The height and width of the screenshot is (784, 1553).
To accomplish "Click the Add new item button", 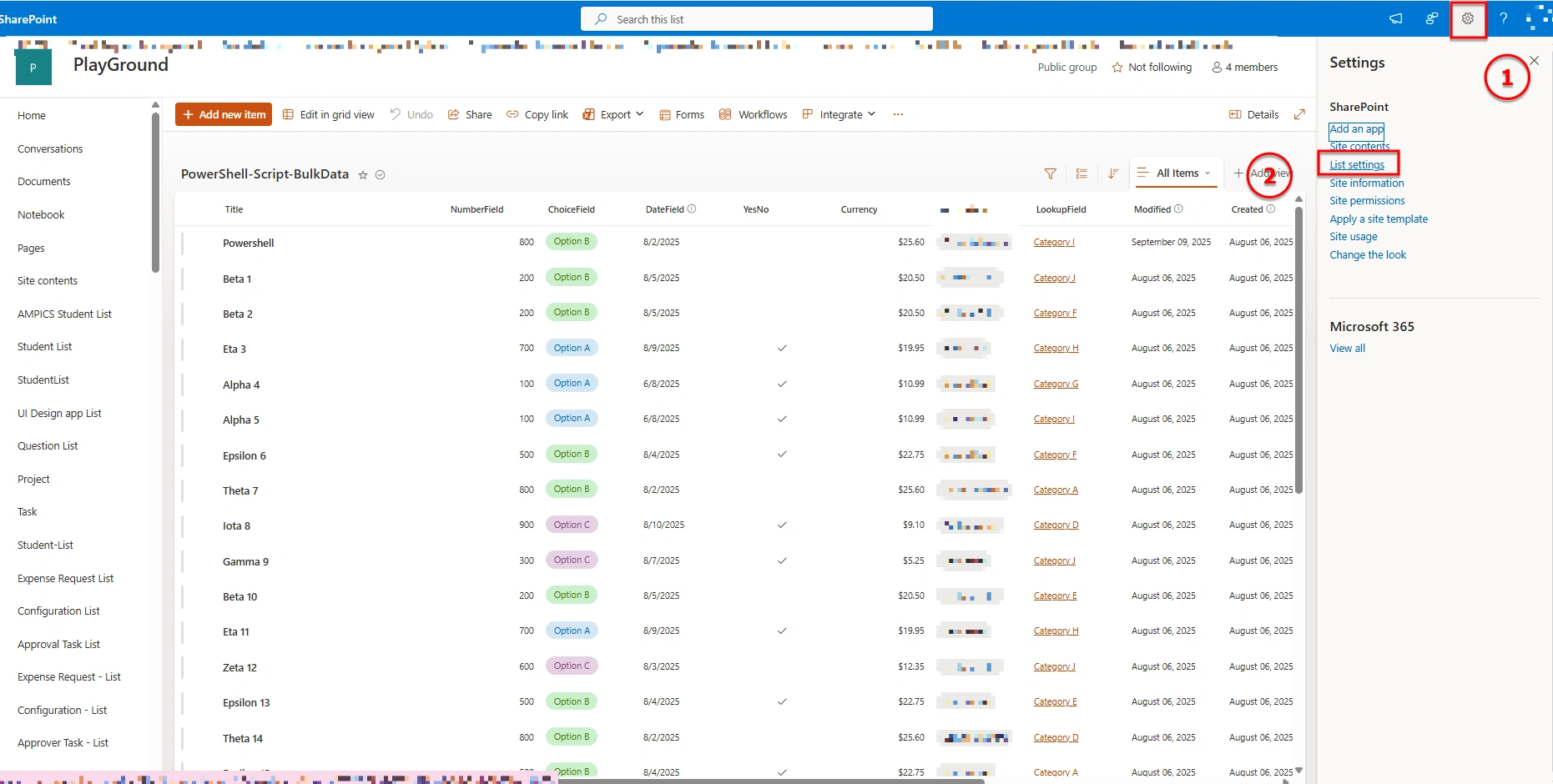I will (224, 114).
